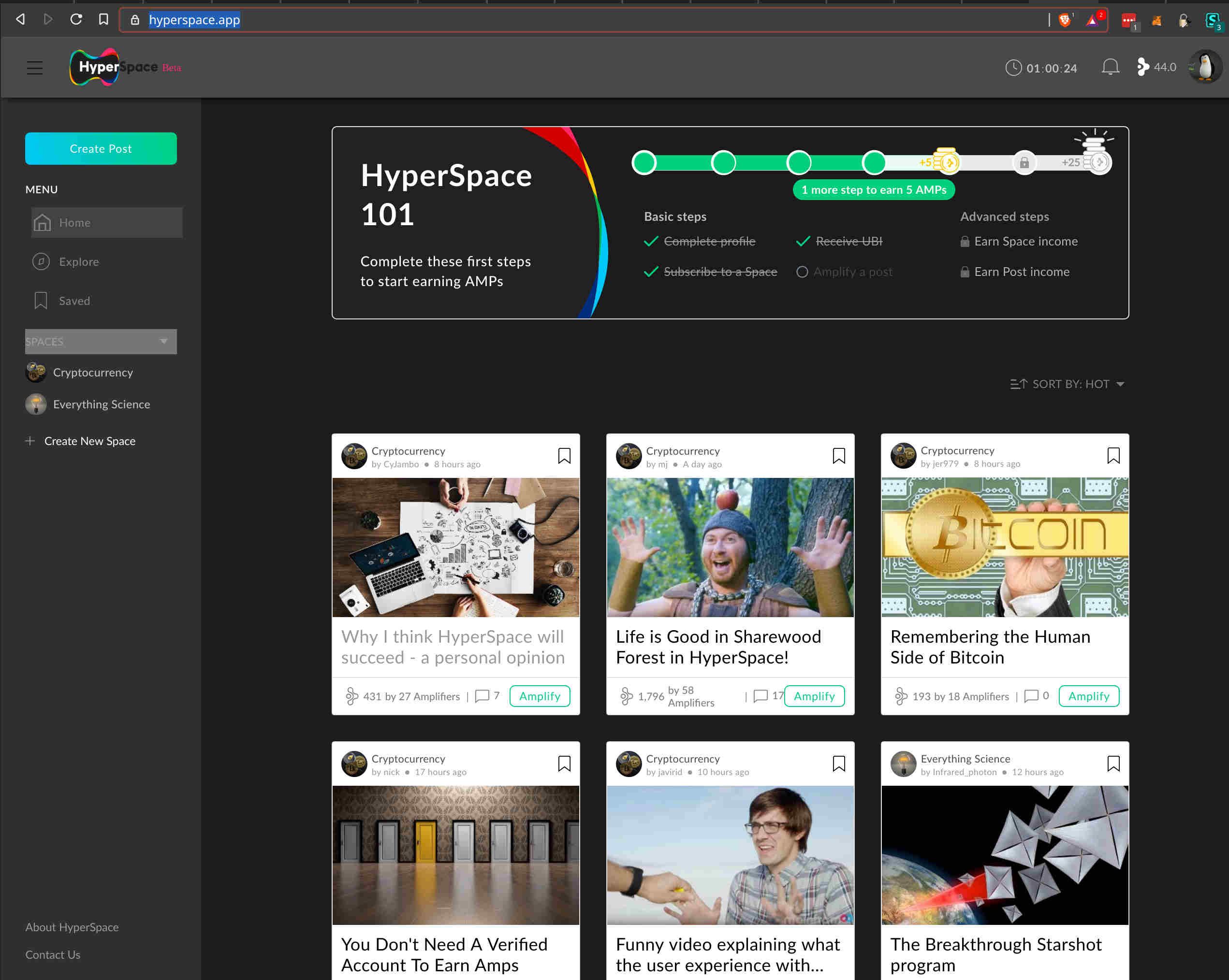Image resolution: width=1229 pixels, height=980 pixels.
Task: Reload the page in the browser
Action: coord(76,19)
